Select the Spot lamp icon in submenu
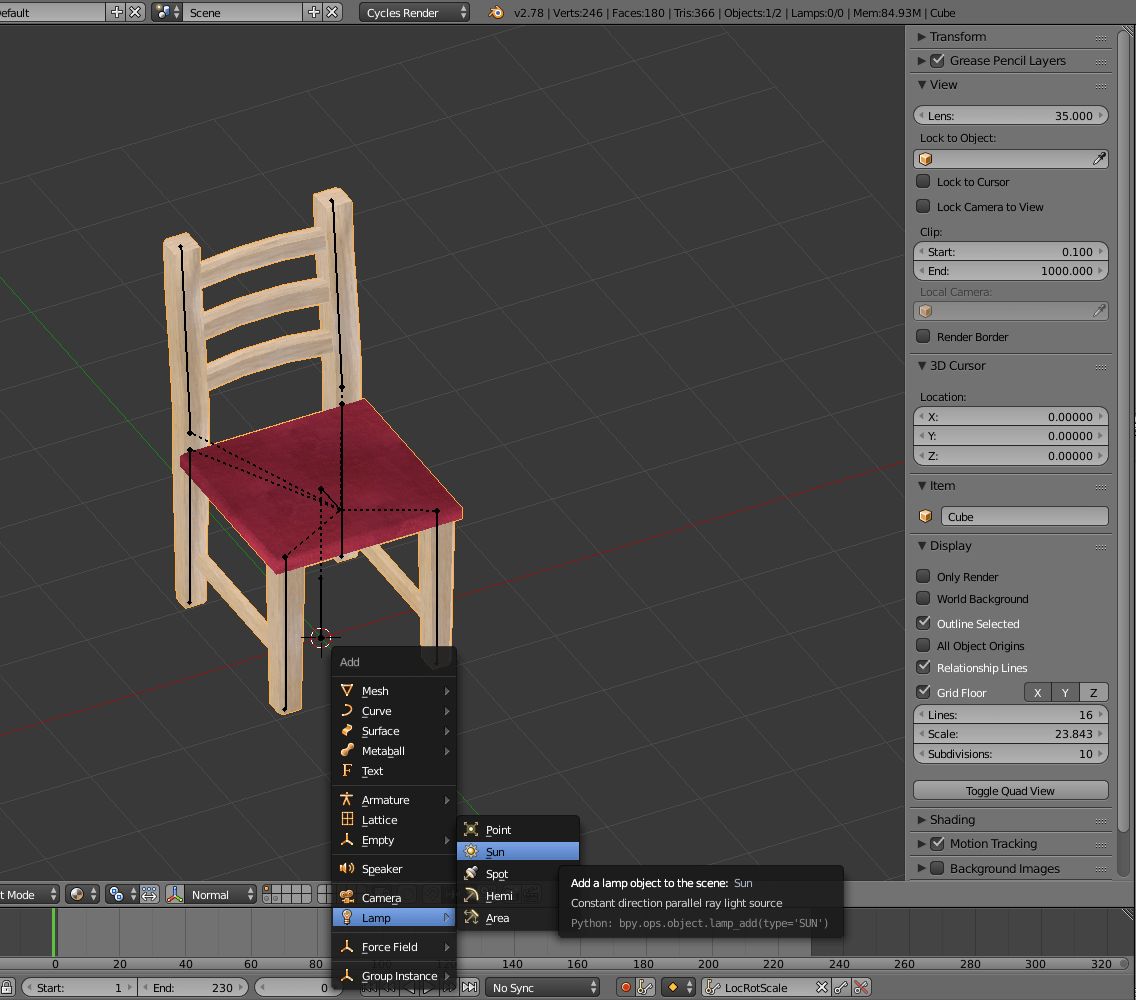 tap(471, 874)
